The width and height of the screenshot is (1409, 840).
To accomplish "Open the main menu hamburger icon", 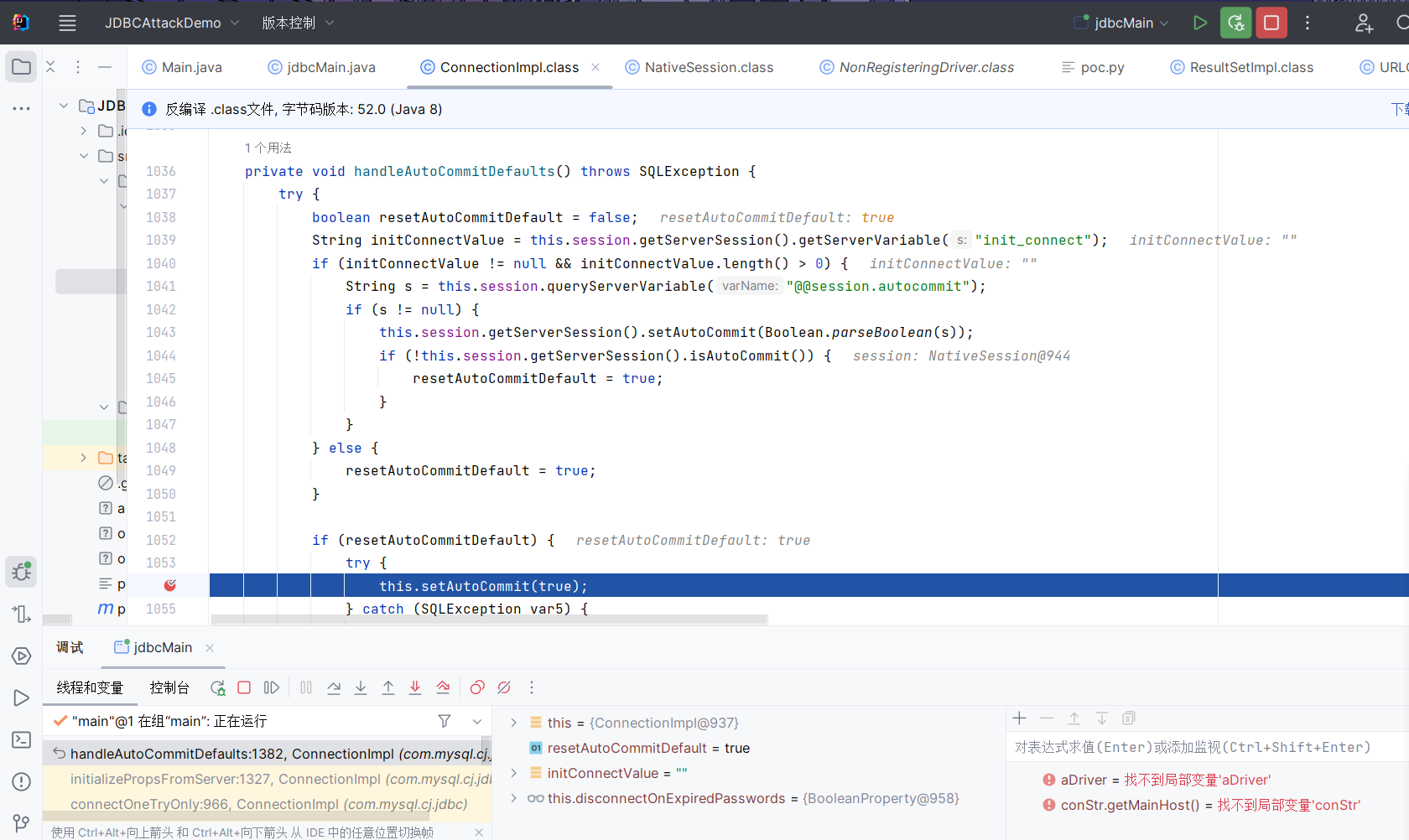I will coord(67,23).
